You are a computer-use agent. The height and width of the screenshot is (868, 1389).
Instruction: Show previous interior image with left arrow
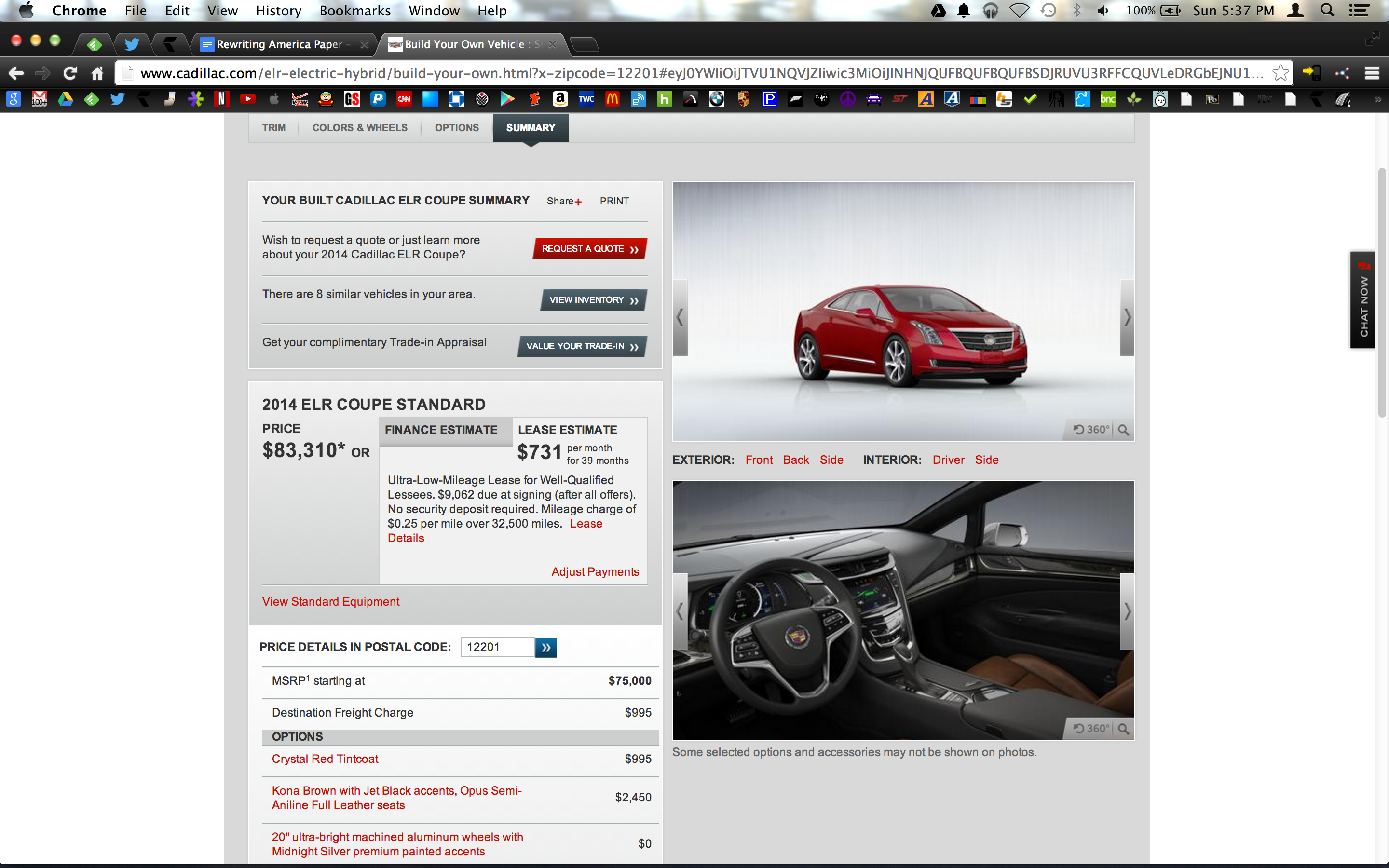[680, 611]
